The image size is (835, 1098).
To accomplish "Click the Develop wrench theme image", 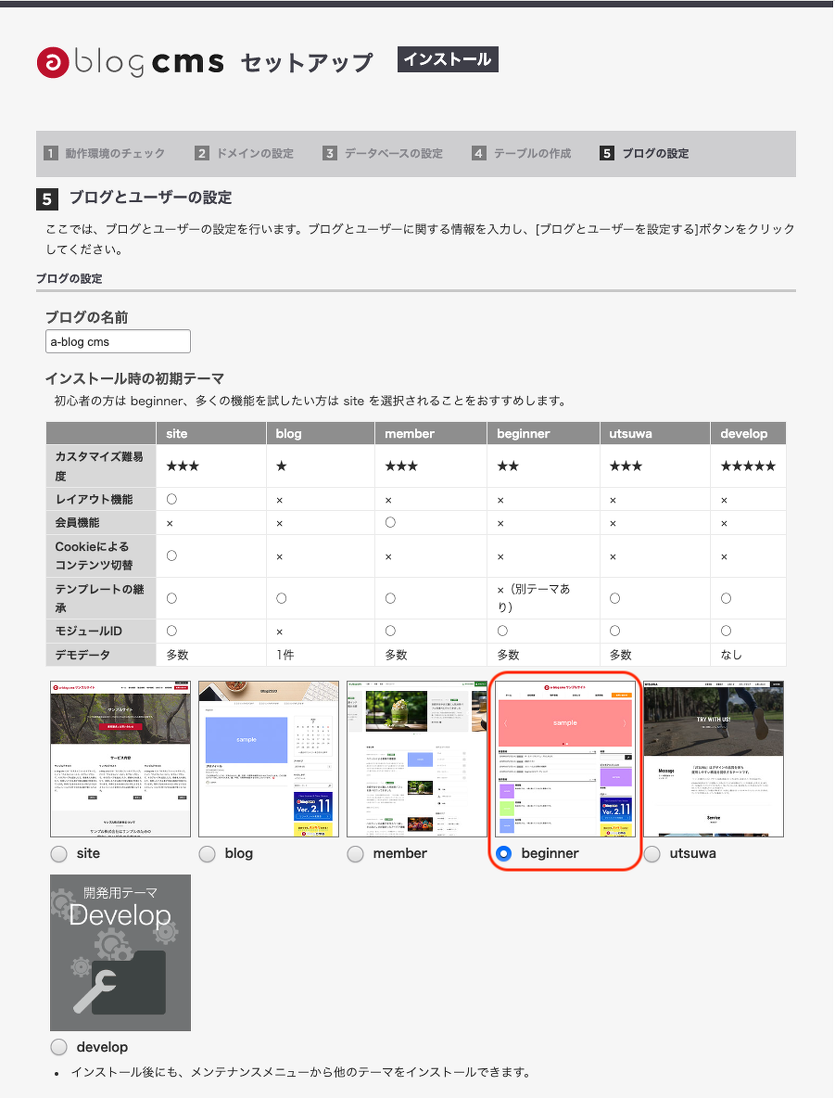I will [x=120, y=952].
